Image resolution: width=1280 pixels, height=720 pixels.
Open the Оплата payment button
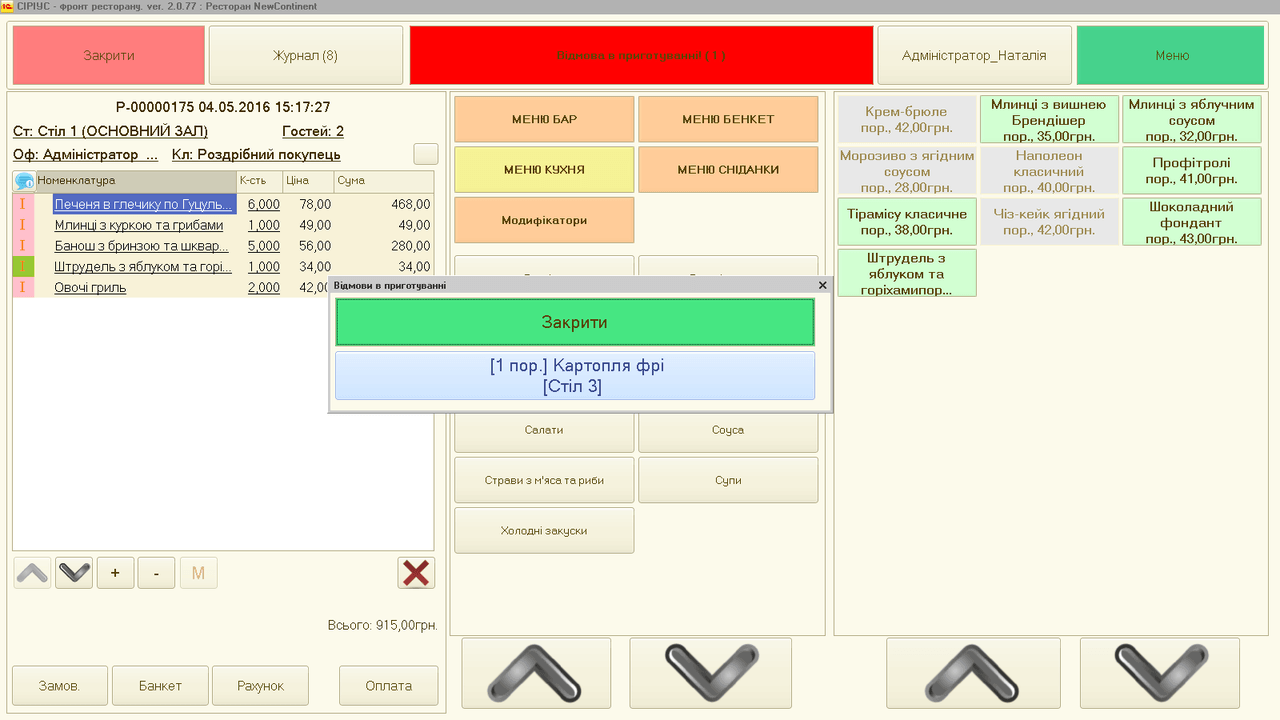click(x=388, y=686)
